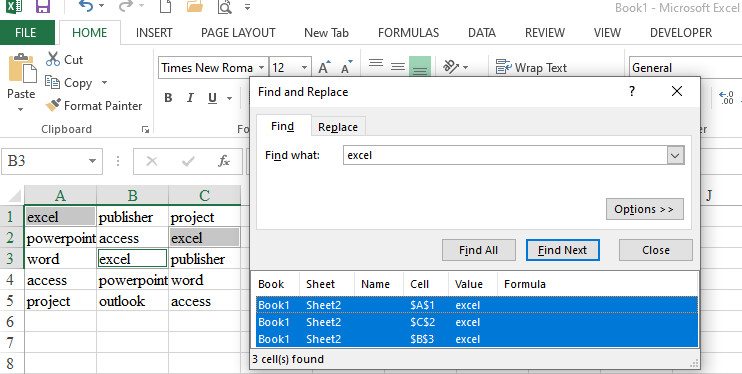Click the Orientation text angle icon
The height and width of the screenshot is (374, 742).
coord(451,67)
